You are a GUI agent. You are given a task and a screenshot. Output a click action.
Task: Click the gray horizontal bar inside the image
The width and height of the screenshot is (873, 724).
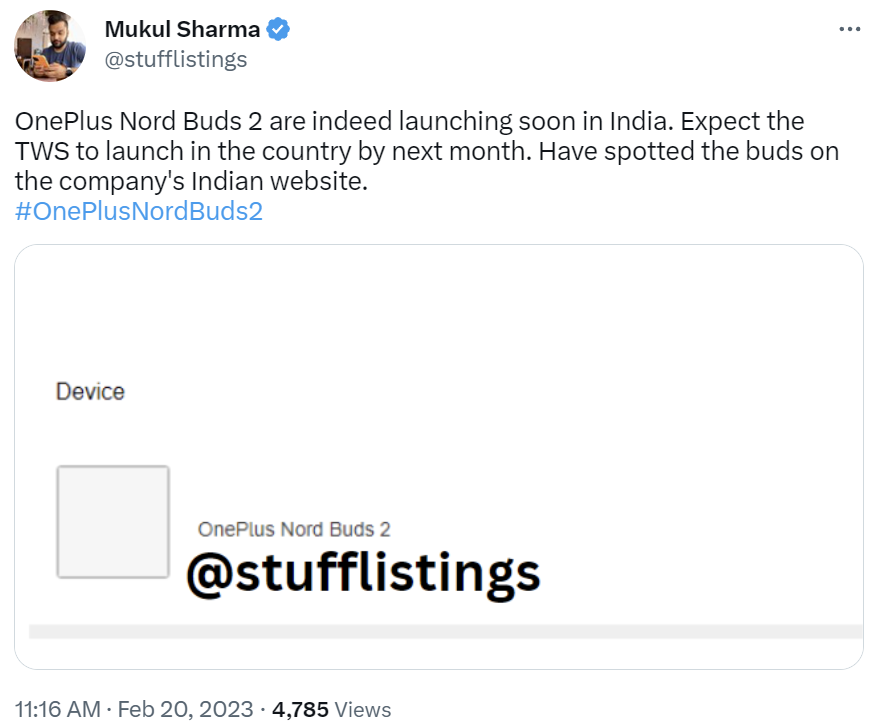[445, 631]
